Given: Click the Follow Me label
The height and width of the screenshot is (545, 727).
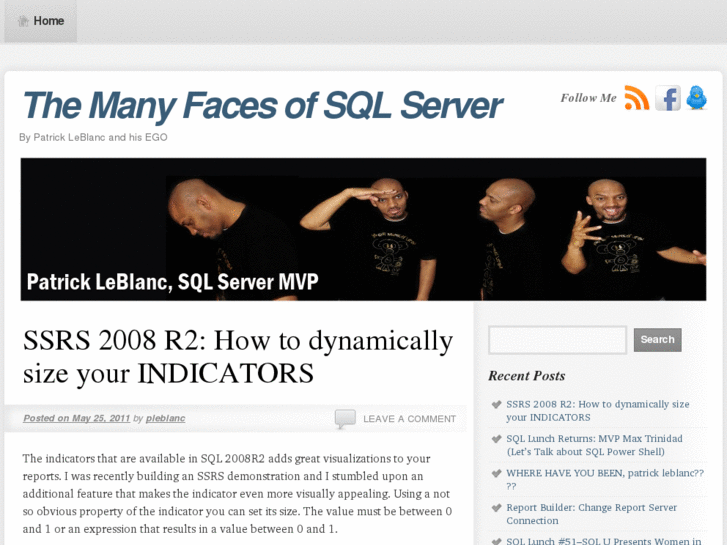Looking at the screenshot, I should 588,98.
